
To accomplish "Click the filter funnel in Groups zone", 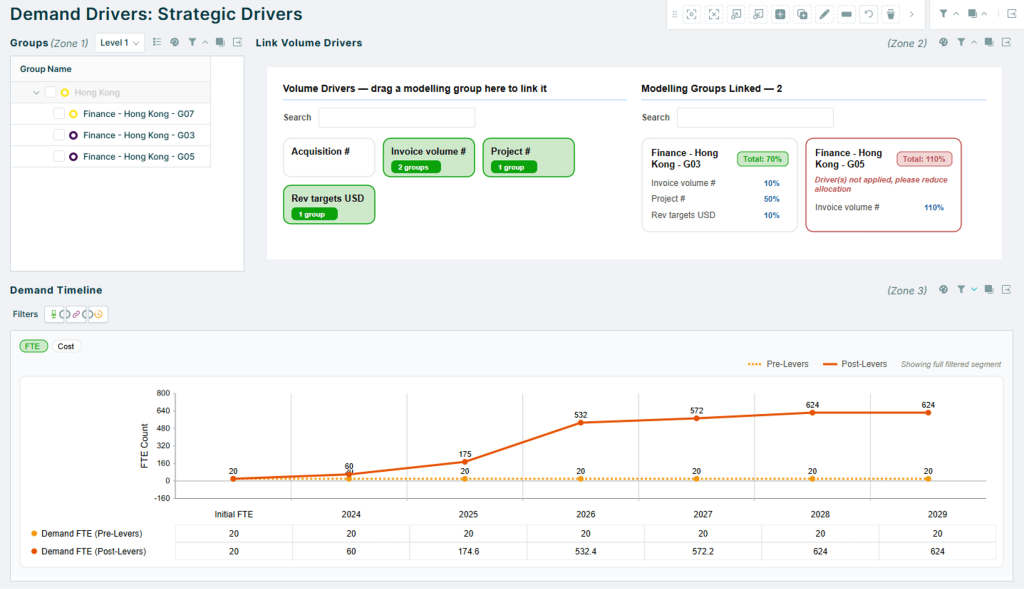I will [192, 42].
